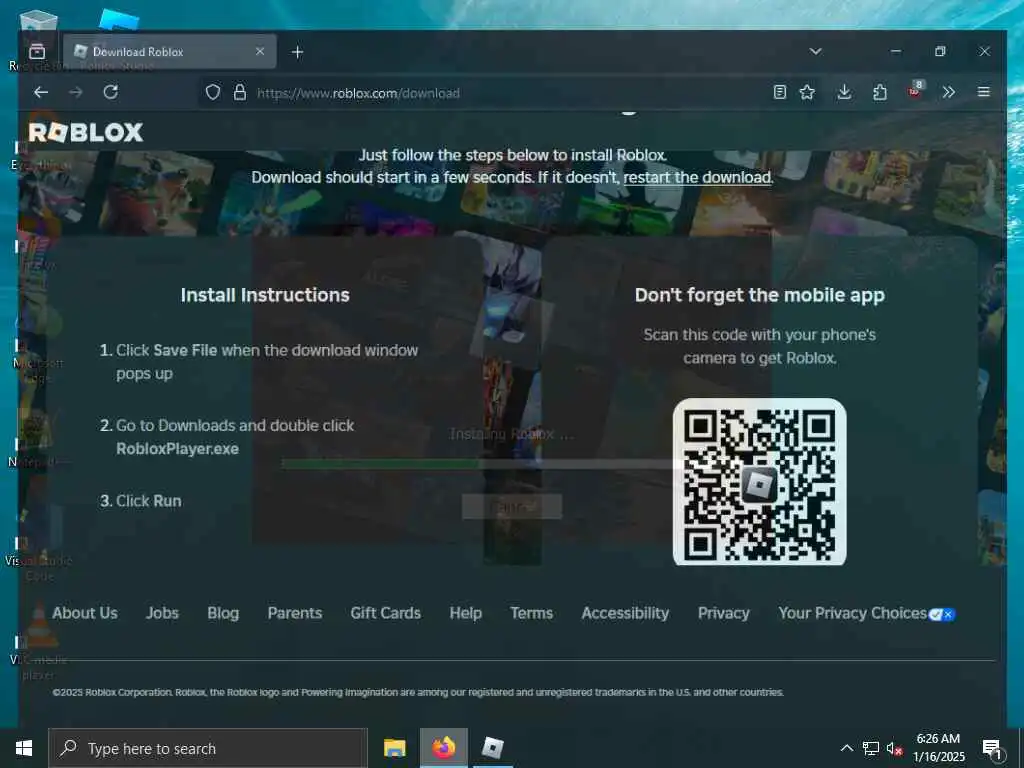The image size is (1024, 768).
Task: Open the Windows Start menu
Action: click(x=24, y=748)
